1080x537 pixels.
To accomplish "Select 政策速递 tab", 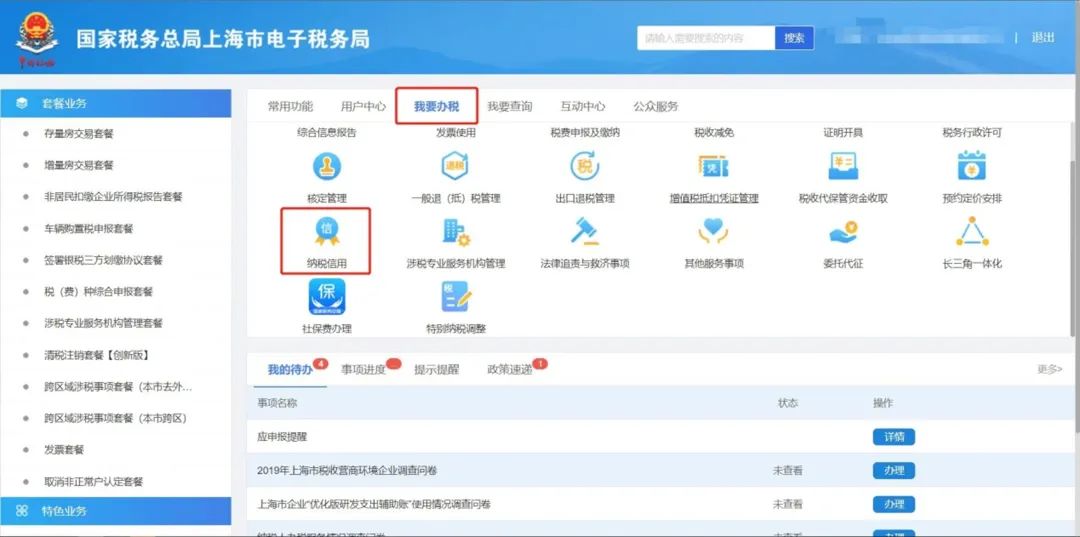I will (510, 370).
